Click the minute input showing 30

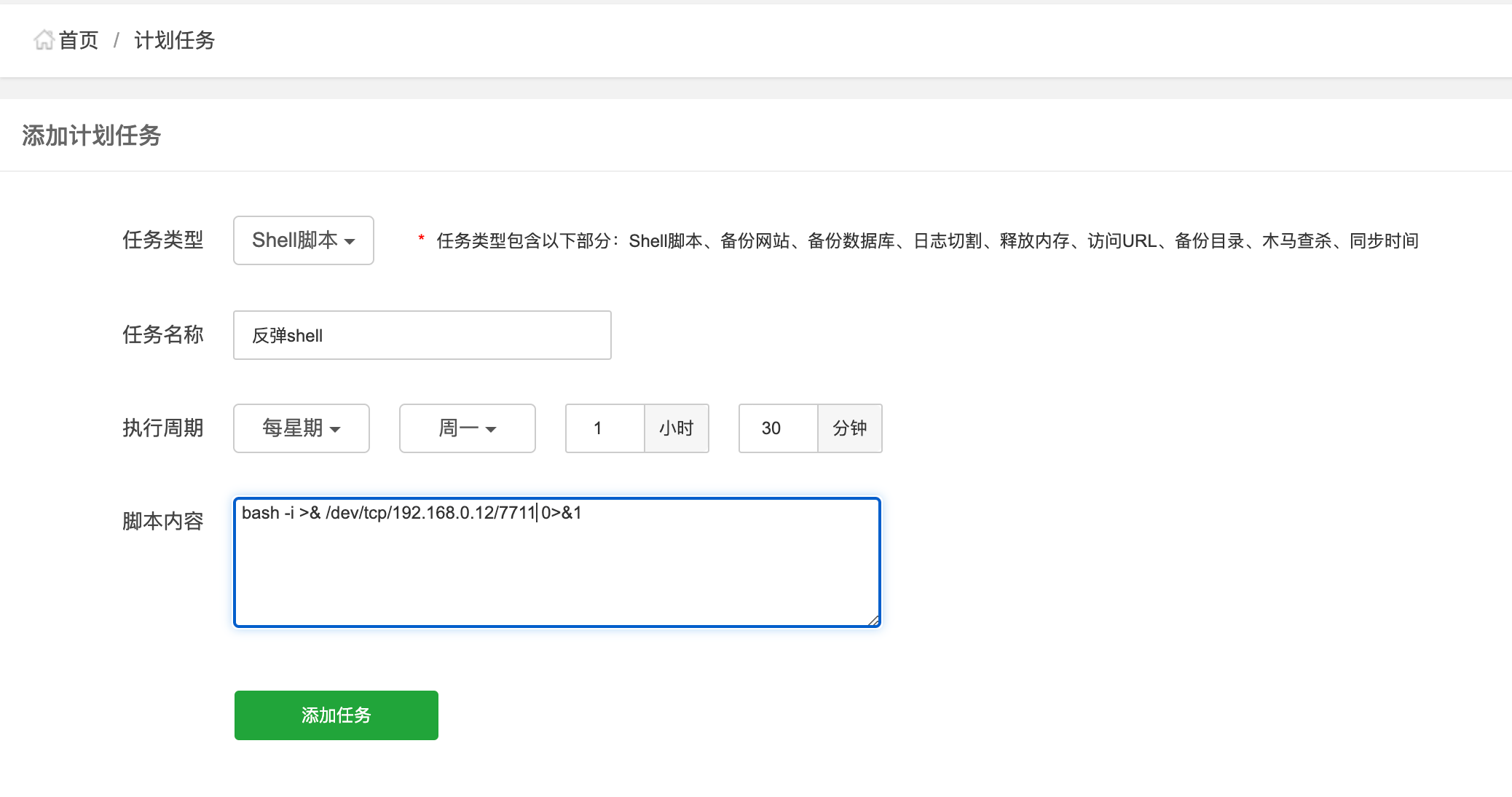click(778, 428)
